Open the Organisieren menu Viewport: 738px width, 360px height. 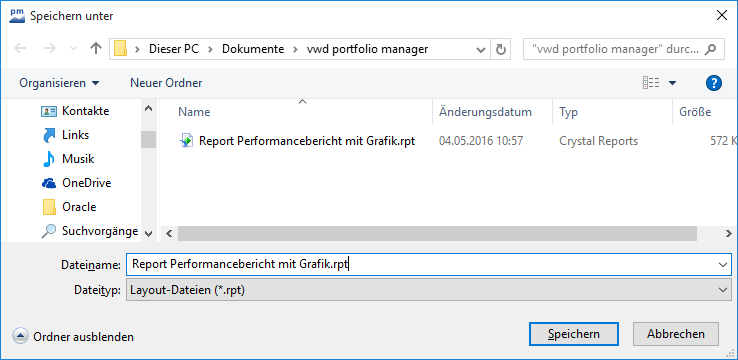(x=59, y=83)
